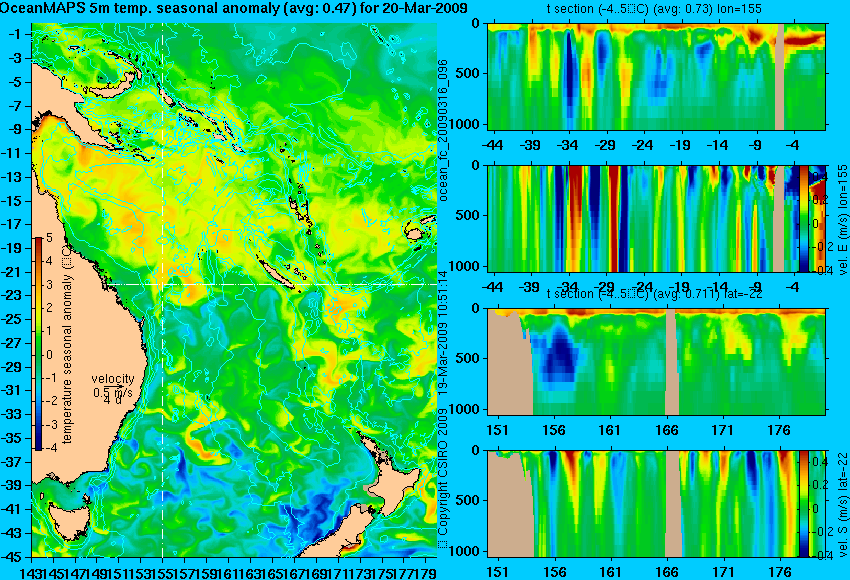Click x-axis tick '156' under the lat=-22 temperature section
Image resolution: width=850 pixels, height=580 pixels.
[554, 430]
